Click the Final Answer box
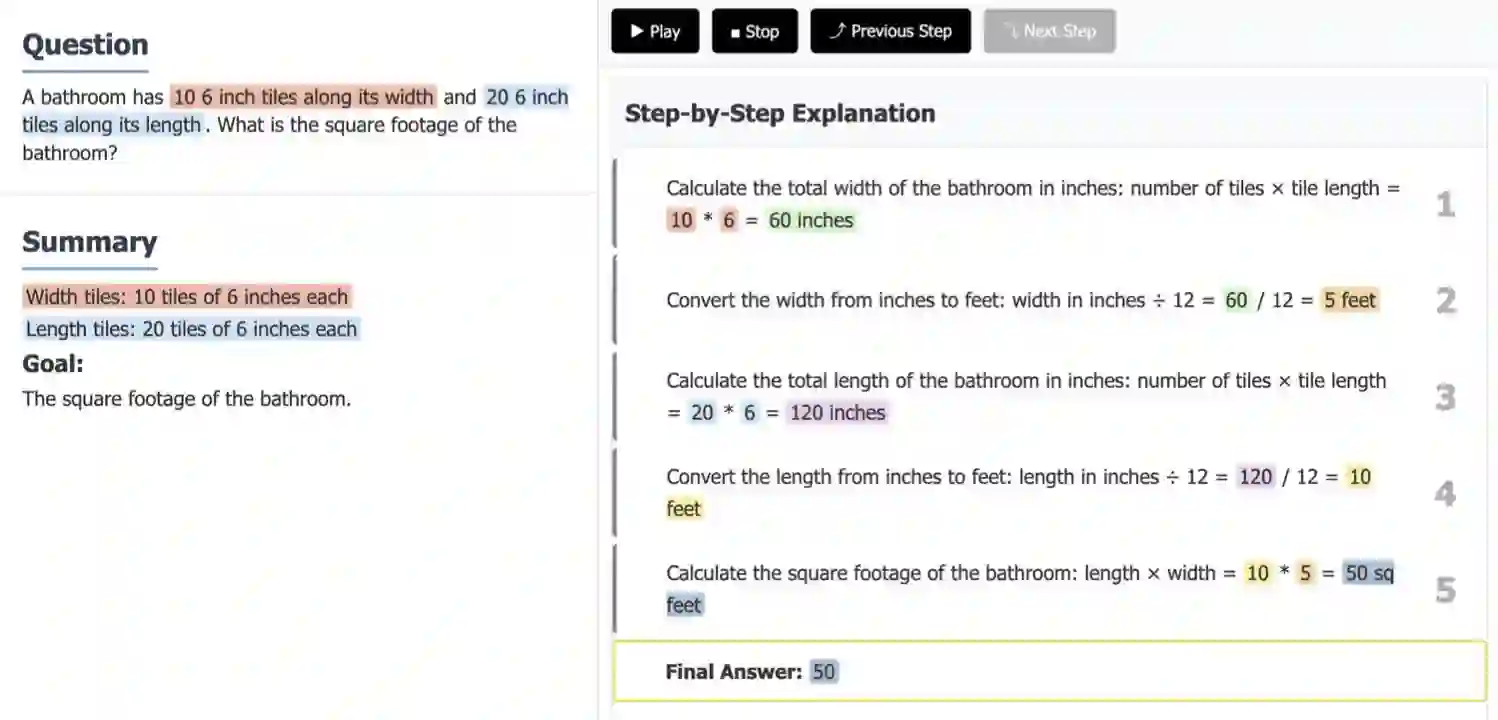The image size is (1498, 720). (x=1049, y=671)
